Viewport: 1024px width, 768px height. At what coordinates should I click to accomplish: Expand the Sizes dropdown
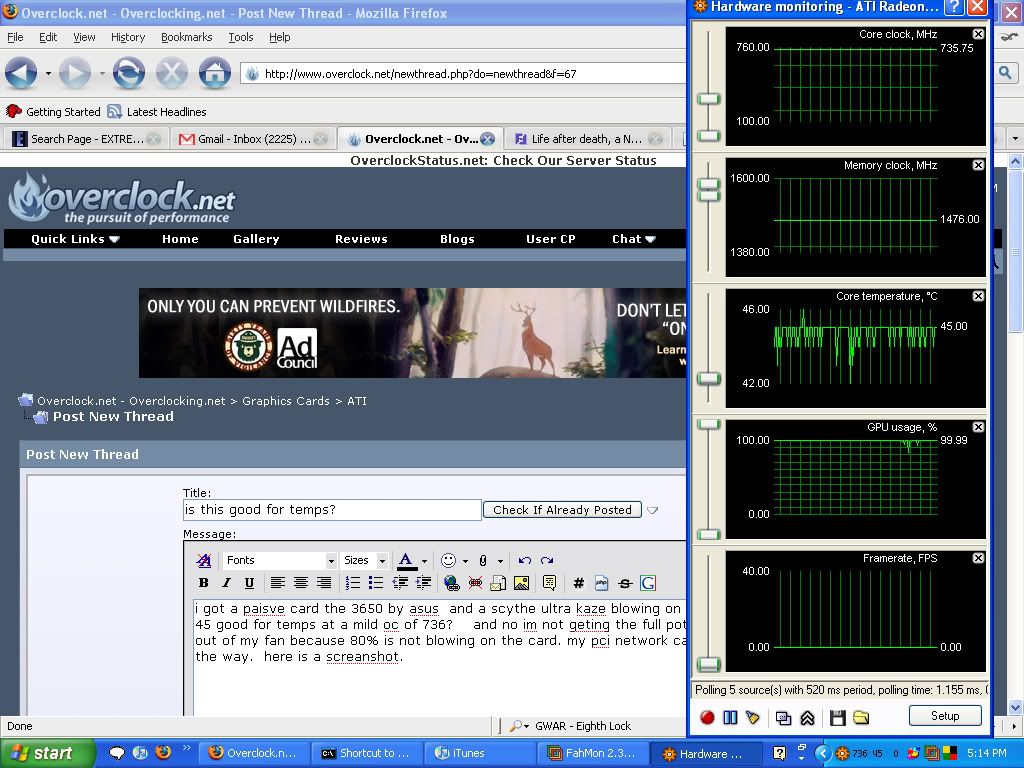pos(364,561)
